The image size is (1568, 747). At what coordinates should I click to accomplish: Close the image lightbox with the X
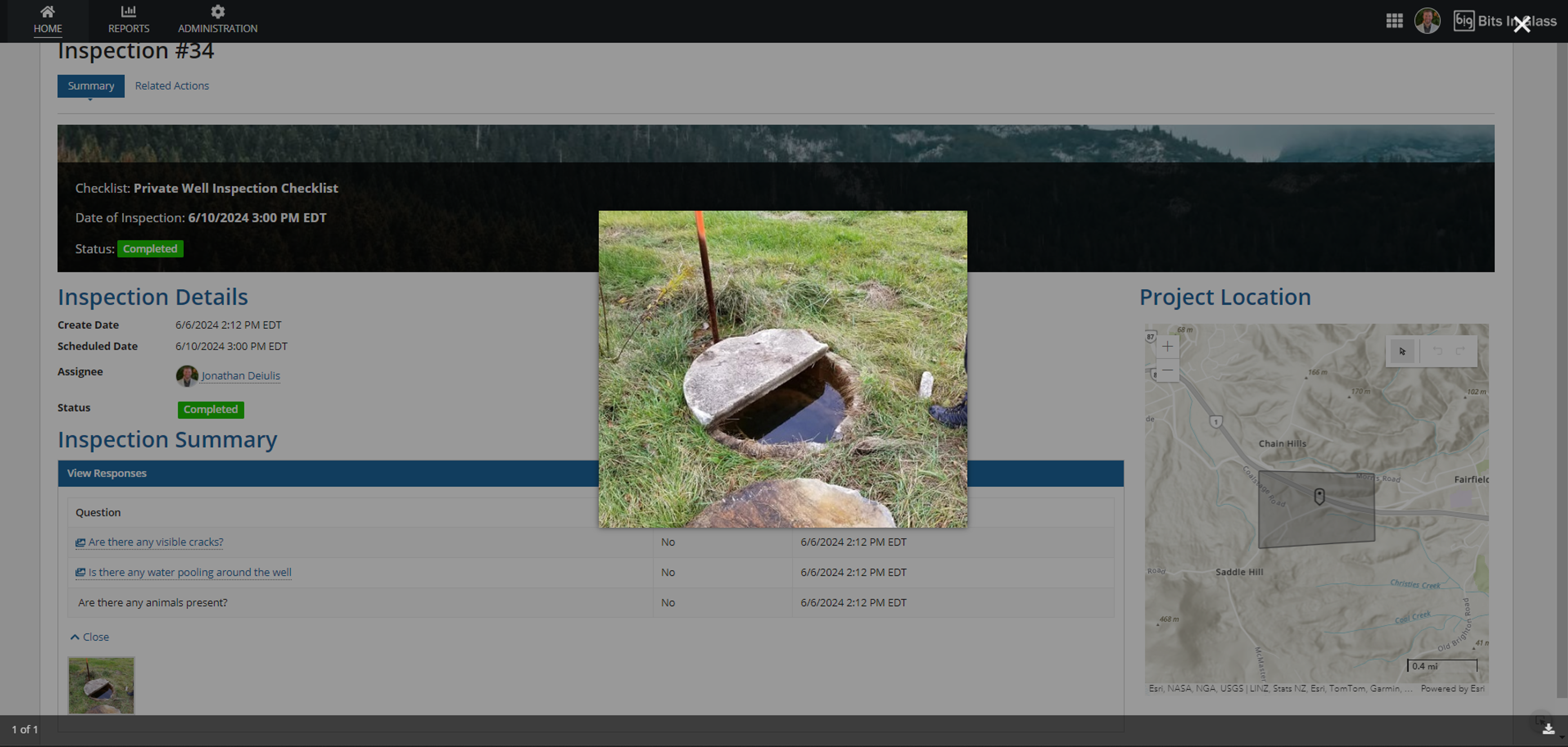coord(1521,25)
